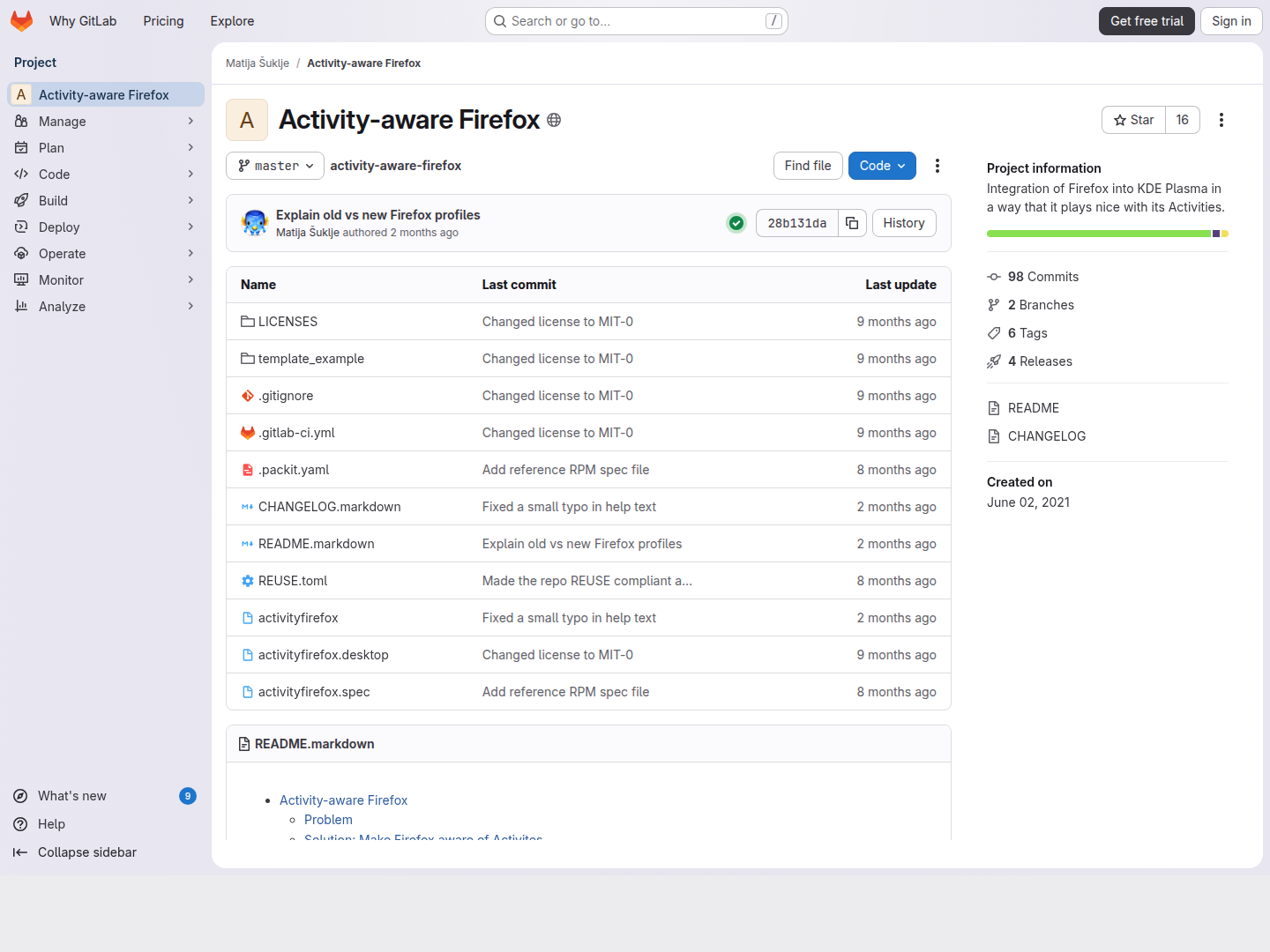Click the REUSE.toml gear file icon

pyautogui.click(x=248, y=581)
